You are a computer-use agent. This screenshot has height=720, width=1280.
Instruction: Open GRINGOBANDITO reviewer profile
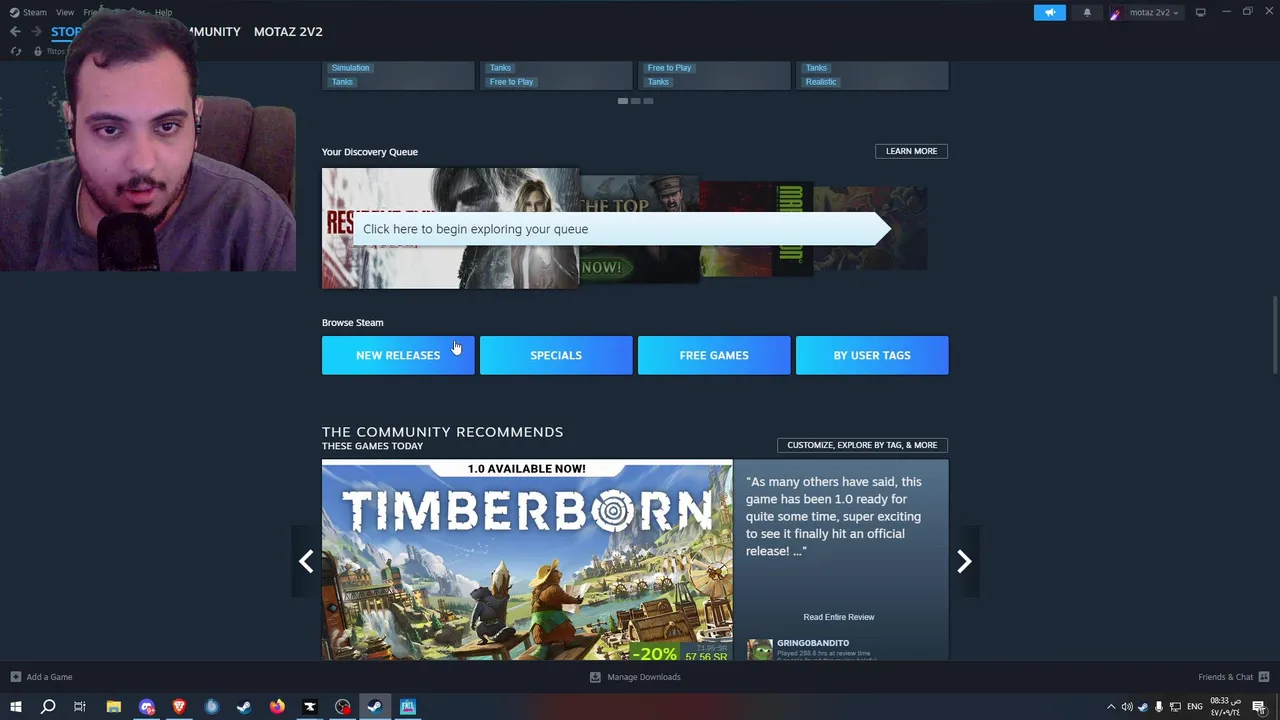tap(813, 643)
